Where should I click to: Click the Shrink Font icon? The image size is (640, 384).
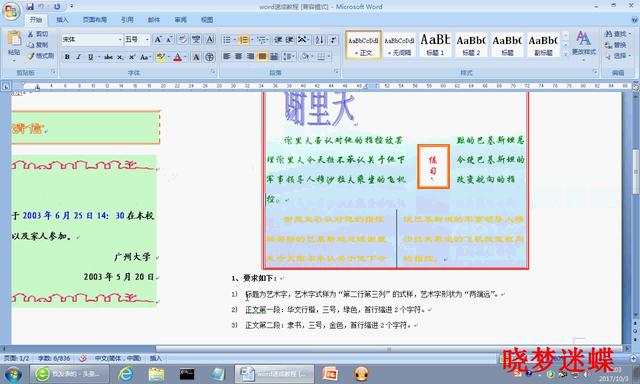[169, 40]
